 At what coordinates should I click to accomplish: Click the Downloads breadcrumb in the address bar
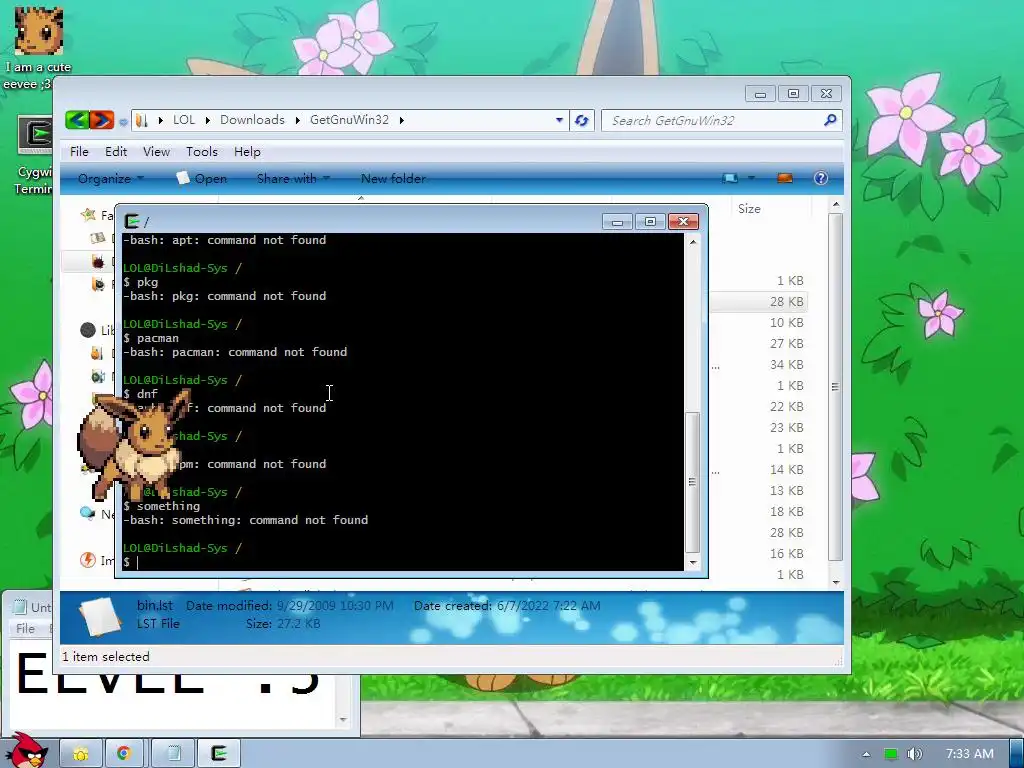[x=252, y=120]
